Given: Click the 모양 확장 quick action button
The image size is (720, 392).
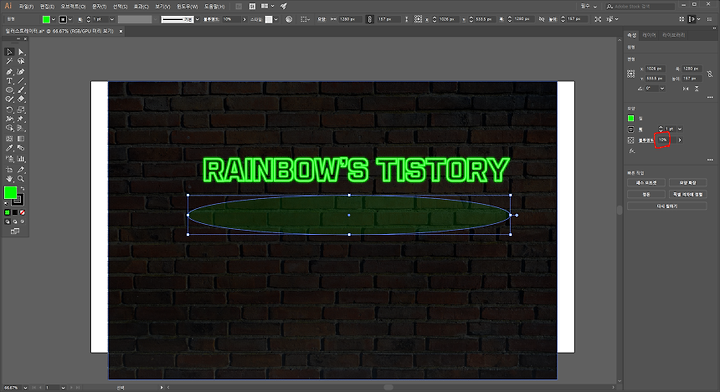Looking at the screenshot, I should tap(687, 183).
